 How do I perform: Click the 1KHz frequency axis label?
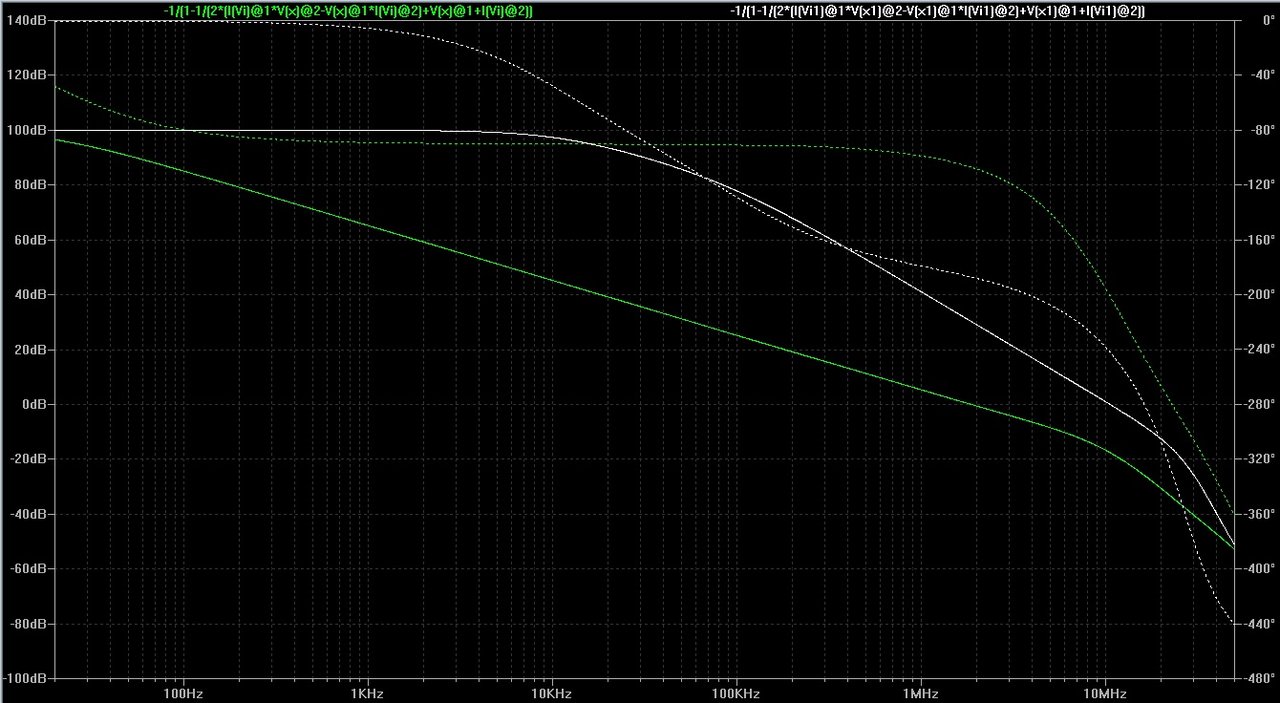[367, 693]
